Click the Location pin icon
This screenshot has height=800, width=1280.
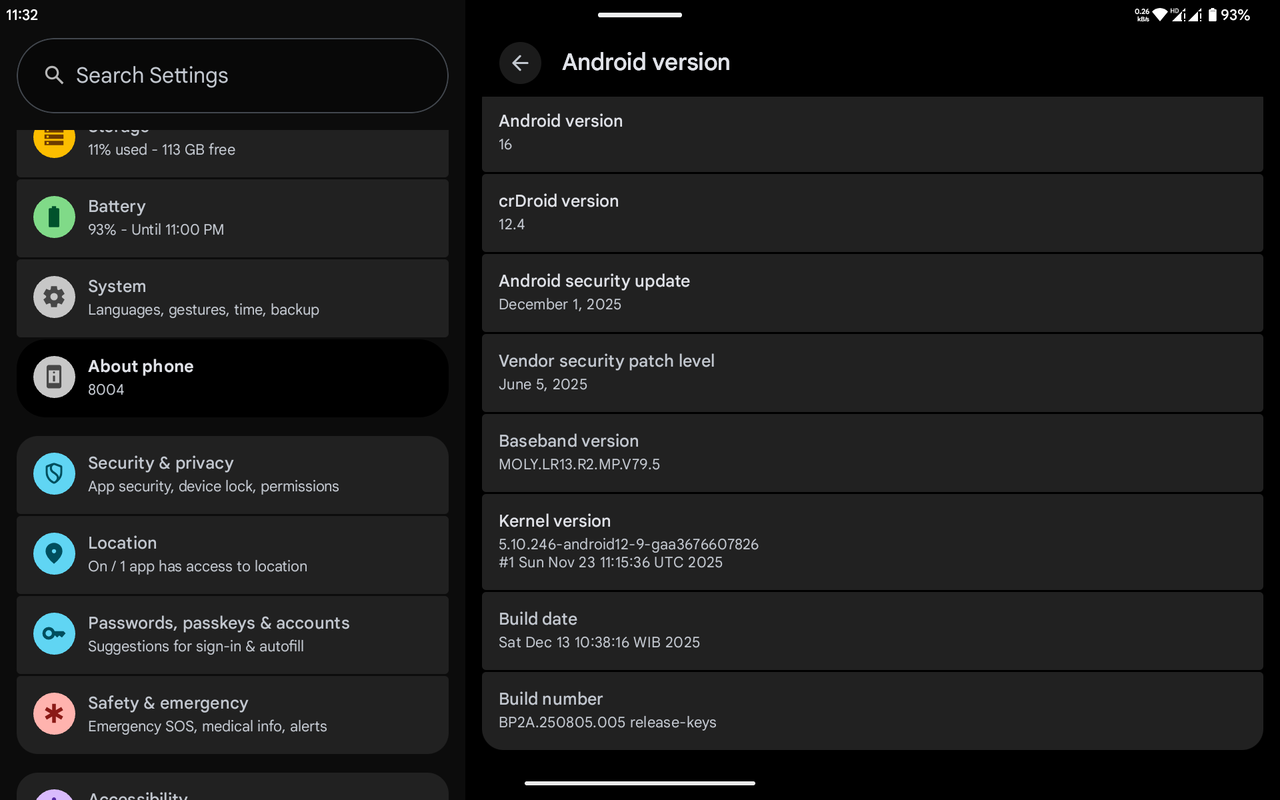54,554
